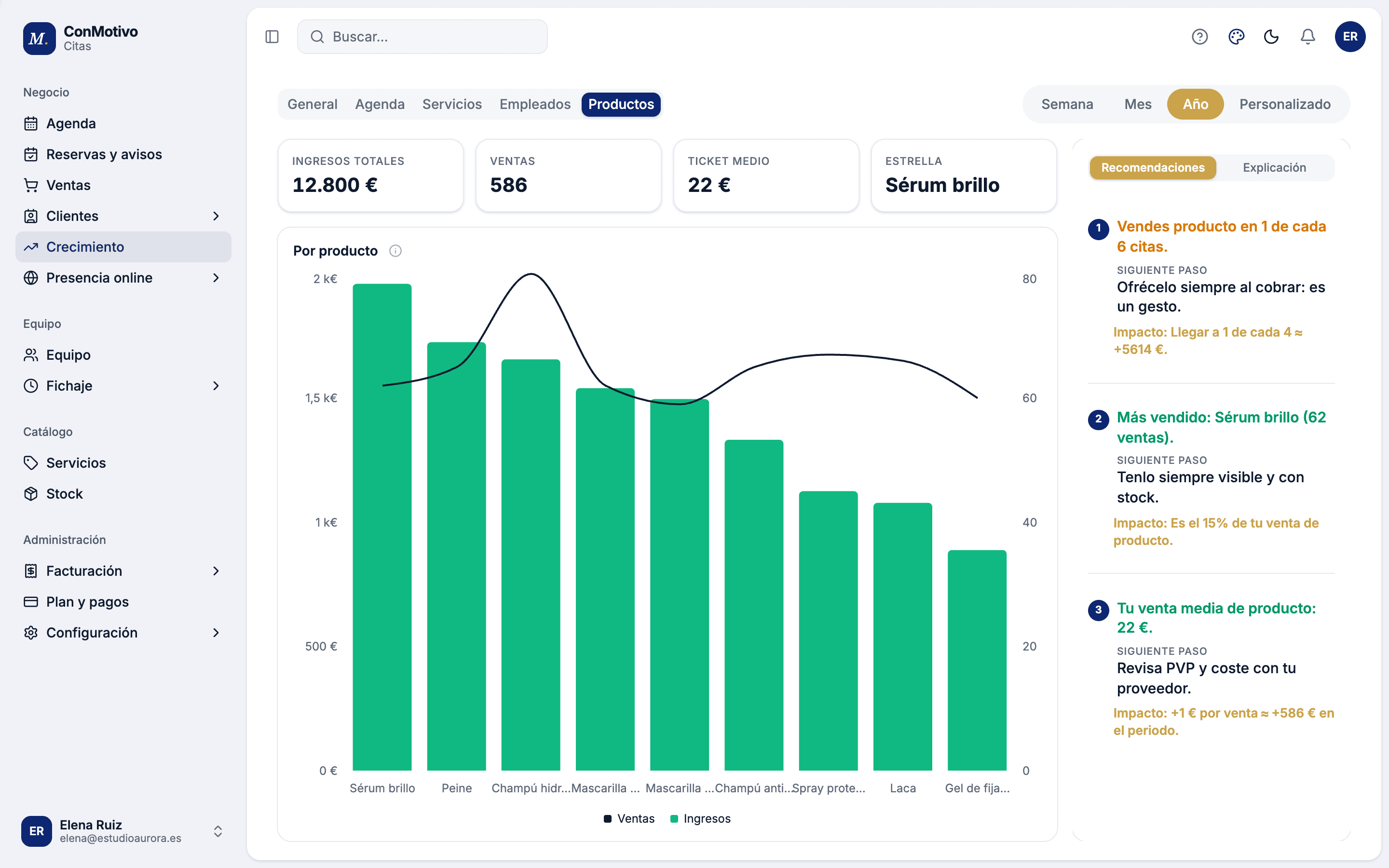Viewport: 1389px width, 868px height.
Task: Open Plan y pagos page
Action: (x=123, y=602)
